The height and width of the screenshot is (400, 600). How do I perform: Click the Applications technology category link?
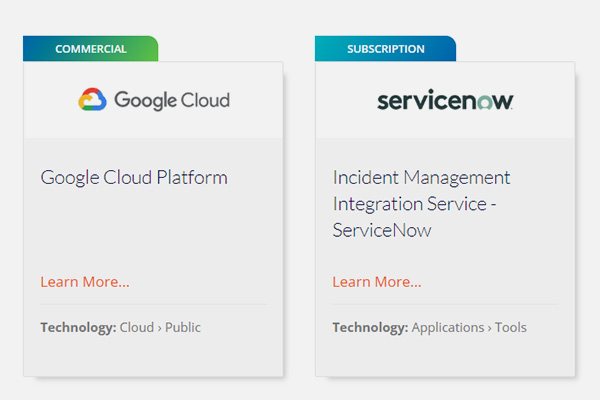click(x=448, y=327)
